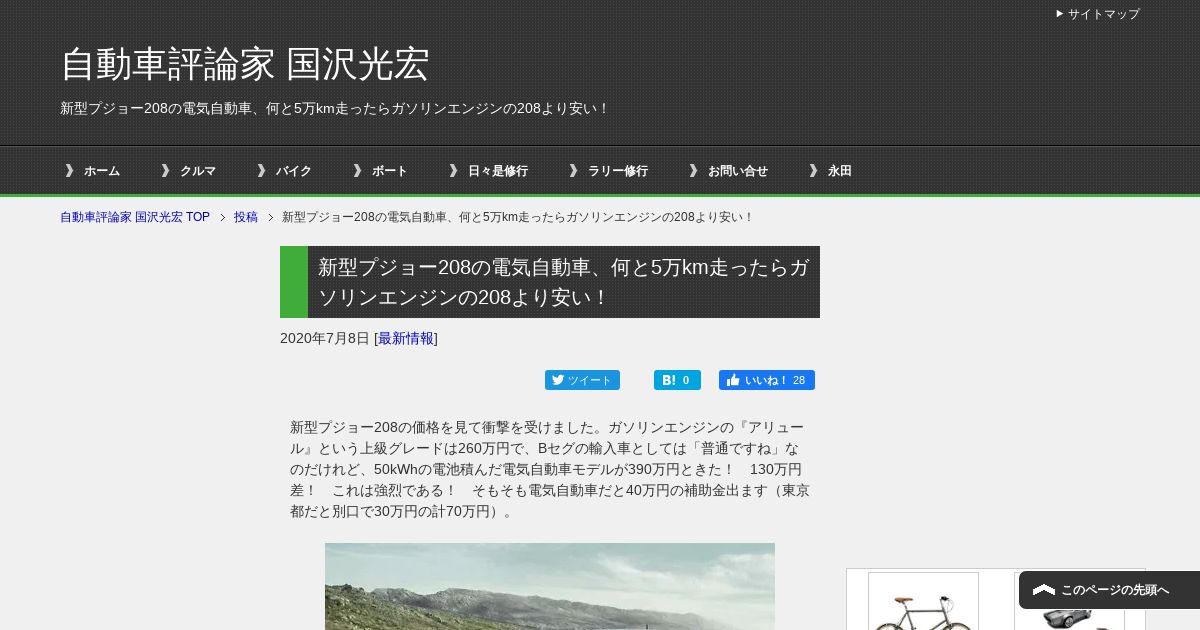Click the Facebook thumbs-up icon
Screen dimensions: 1200x630
point(733,380)
